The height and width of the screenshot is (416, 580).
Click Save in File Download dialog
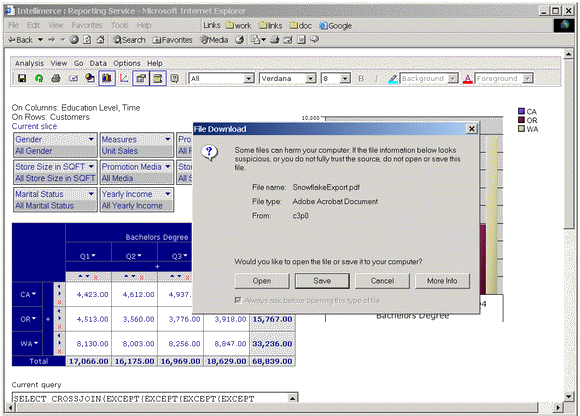322,281
